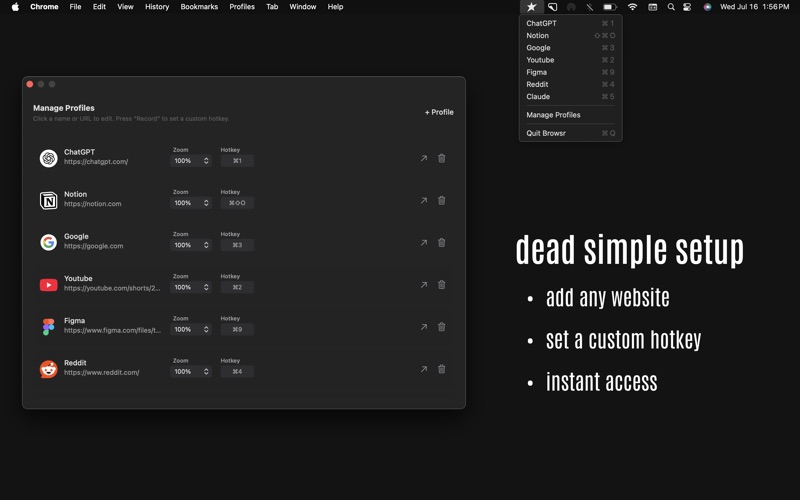Screen dimensions: 800x500
Task: Record ChatGPT hotkey ⌘1 field
Action: point(237,161)
